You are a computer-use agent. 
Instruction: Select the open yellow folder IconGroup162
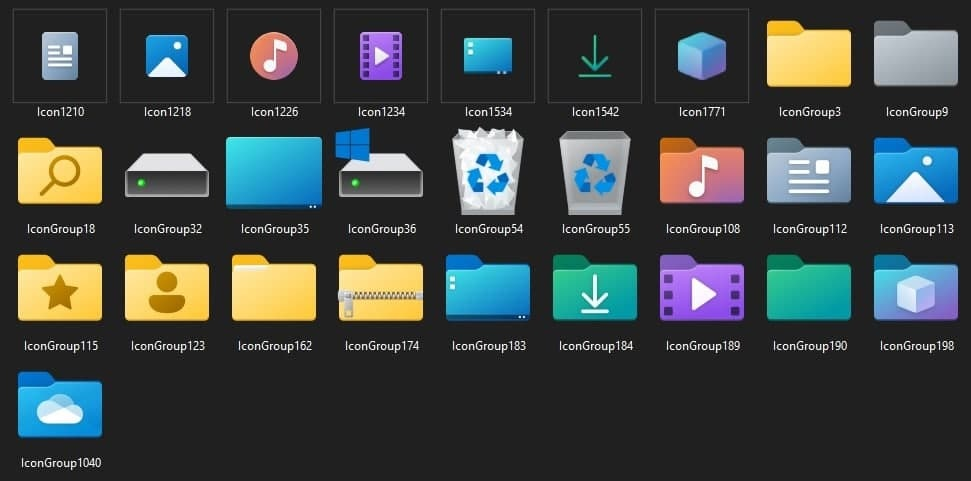click(274, 288)
